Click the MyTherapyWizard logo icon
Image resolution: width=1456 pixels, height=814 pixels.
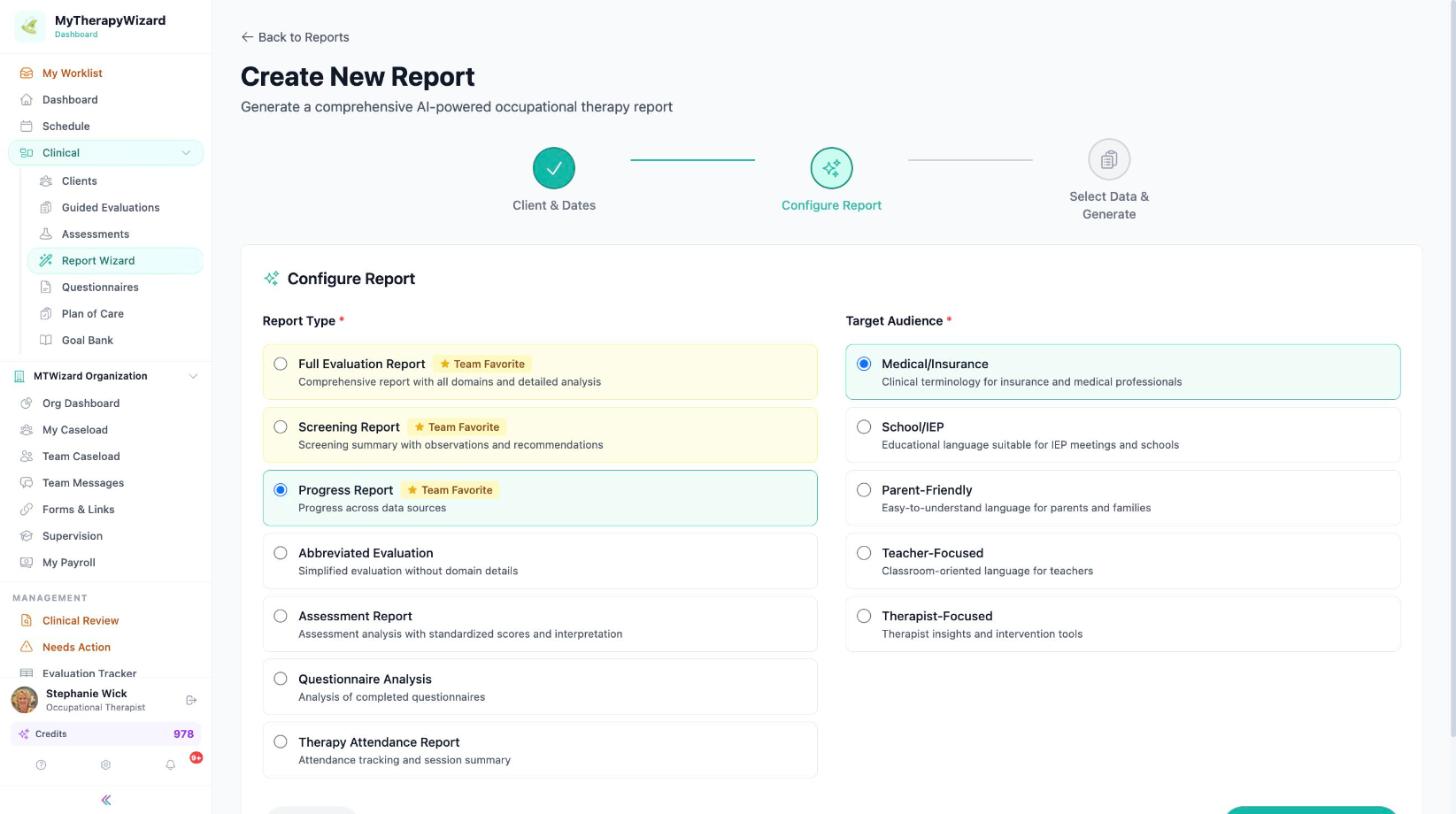click(30, 26)
